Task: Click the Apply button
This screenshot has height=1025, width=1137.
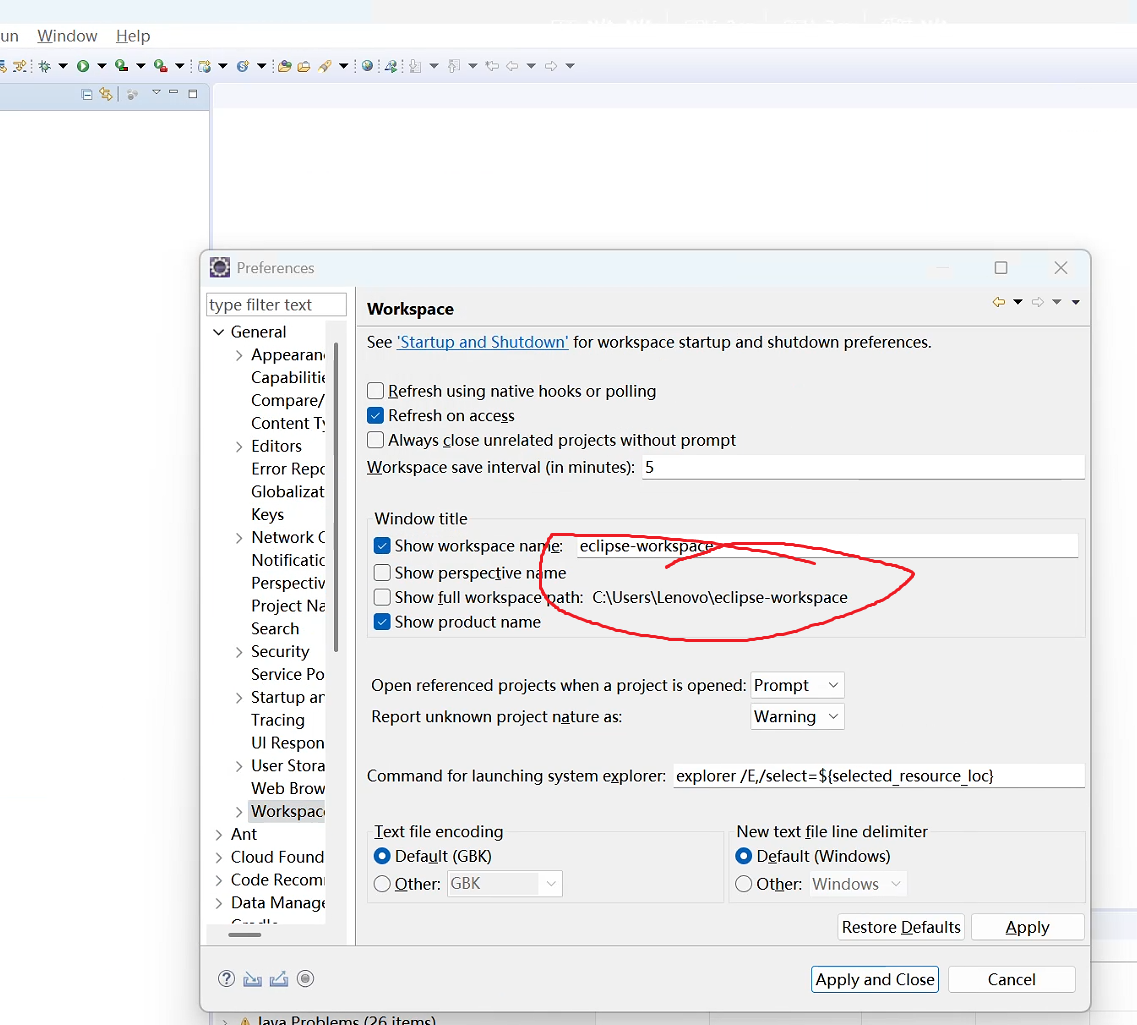Action: [x=1028, y=927]
